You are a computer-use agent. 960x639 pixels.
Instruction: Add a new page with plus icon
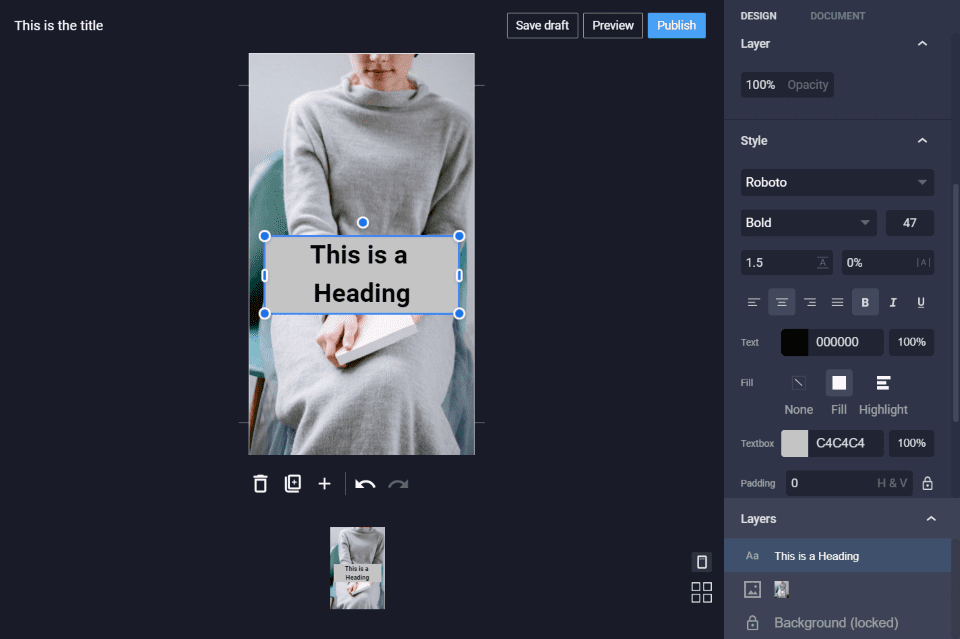click(324, 484)
